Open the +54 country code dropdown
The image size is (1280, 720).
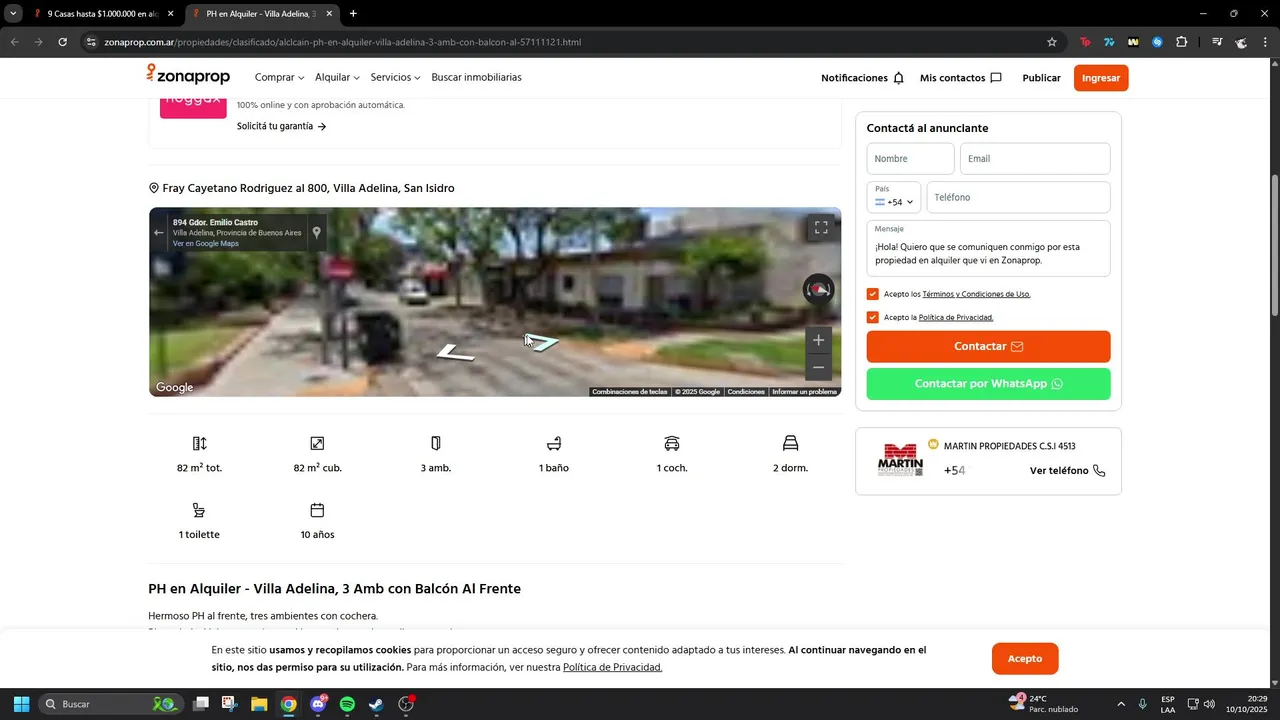click(x=894, y=197)
